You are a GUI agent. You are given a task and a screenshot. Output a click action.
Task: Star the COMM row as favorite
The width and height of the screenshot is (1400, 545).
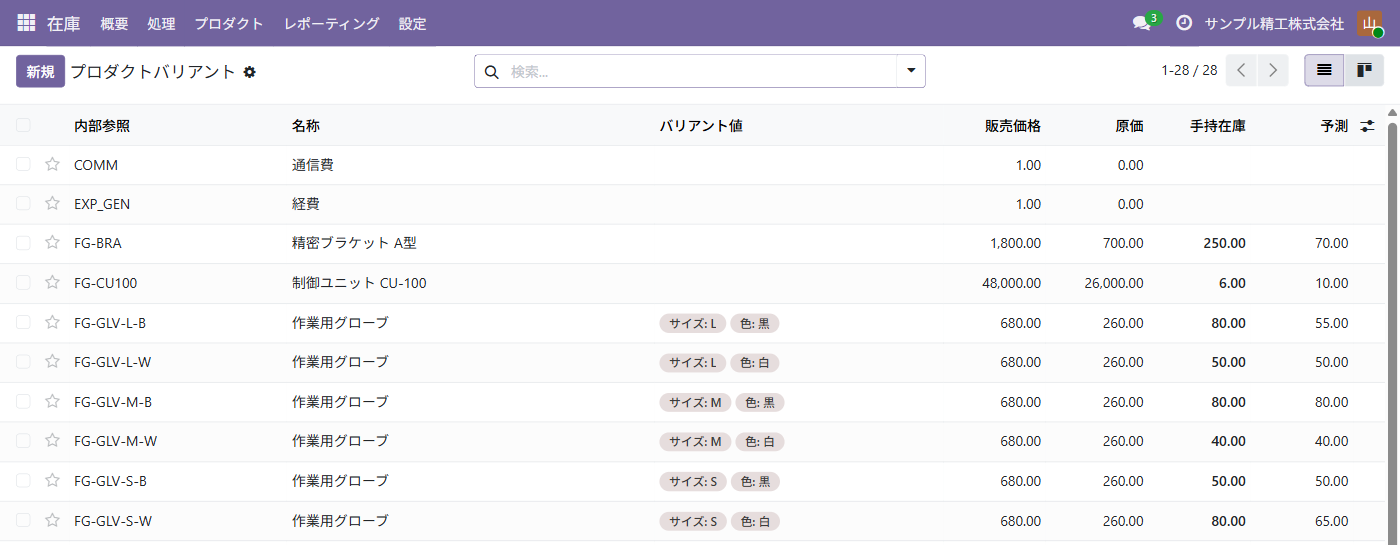click(x=52, y=164)
